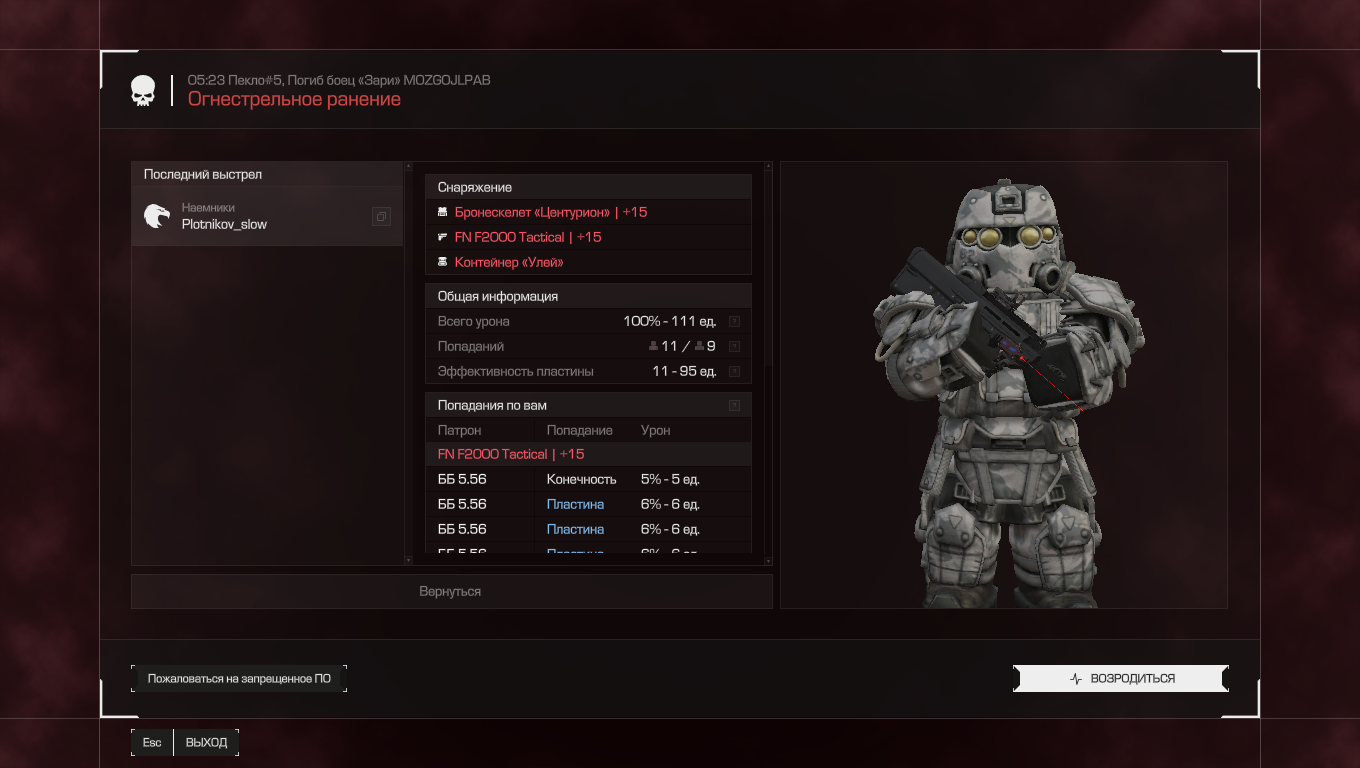Click the Попадание column header
The image size is (1360, 768).
579,430
